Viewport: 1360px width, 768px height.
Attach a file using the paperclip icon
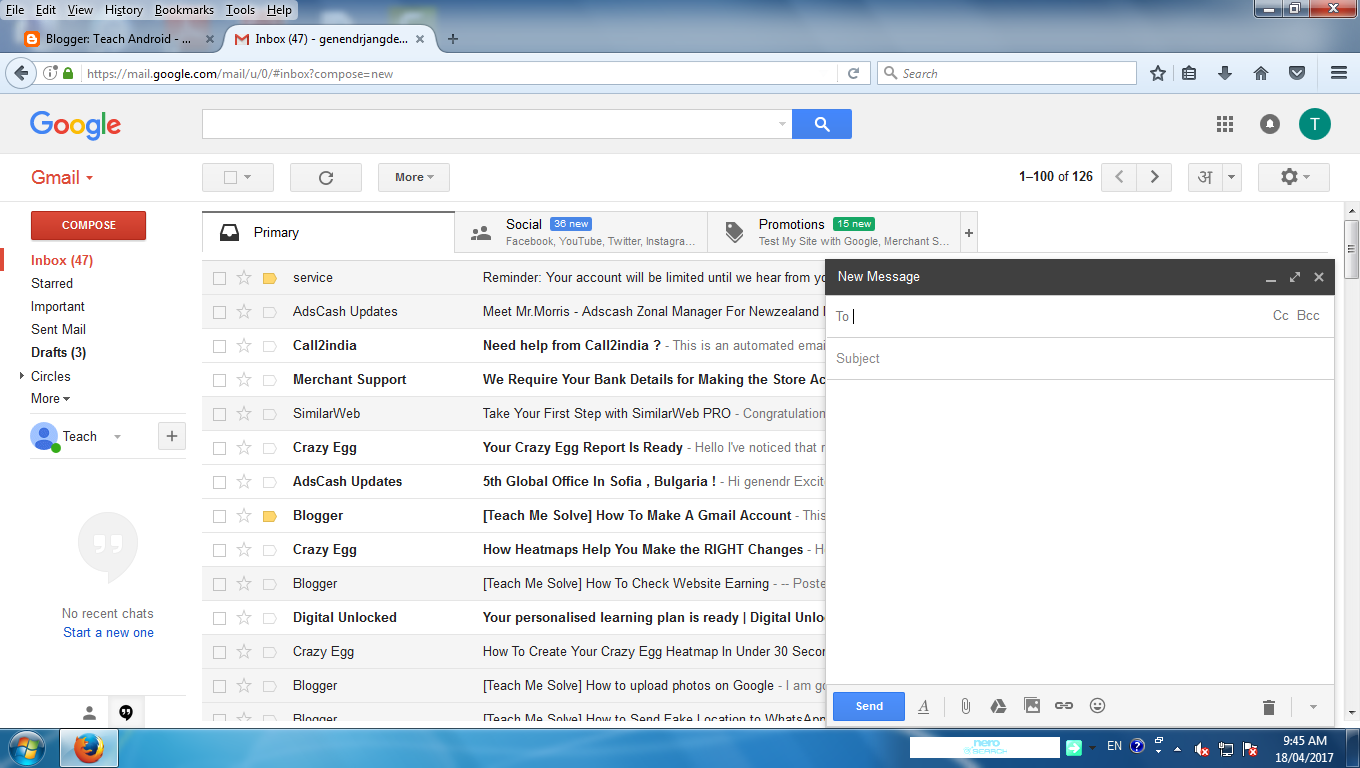click(x=965, y=706)
